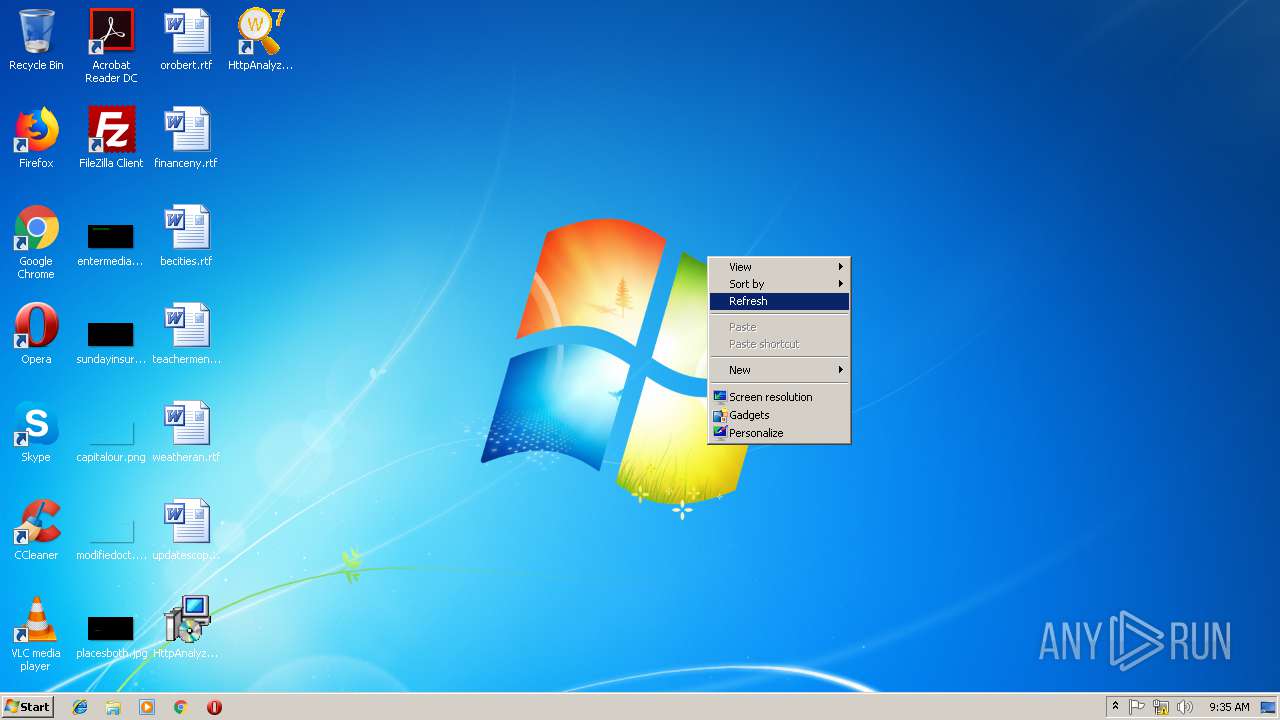Select the placesboth.jpg file
This screenshot has width=1280, height=720.
111,636
